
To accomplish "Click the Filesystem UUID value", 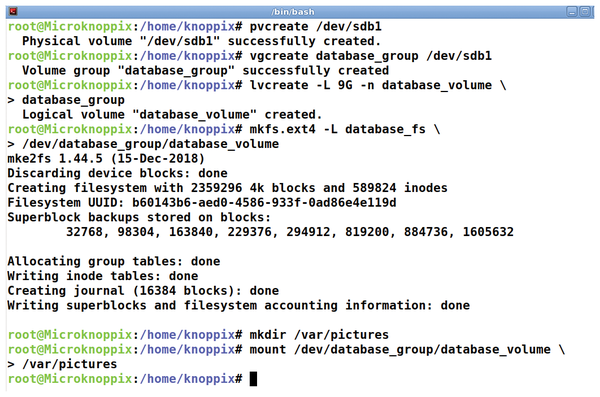I will click(x=264, y=203).
